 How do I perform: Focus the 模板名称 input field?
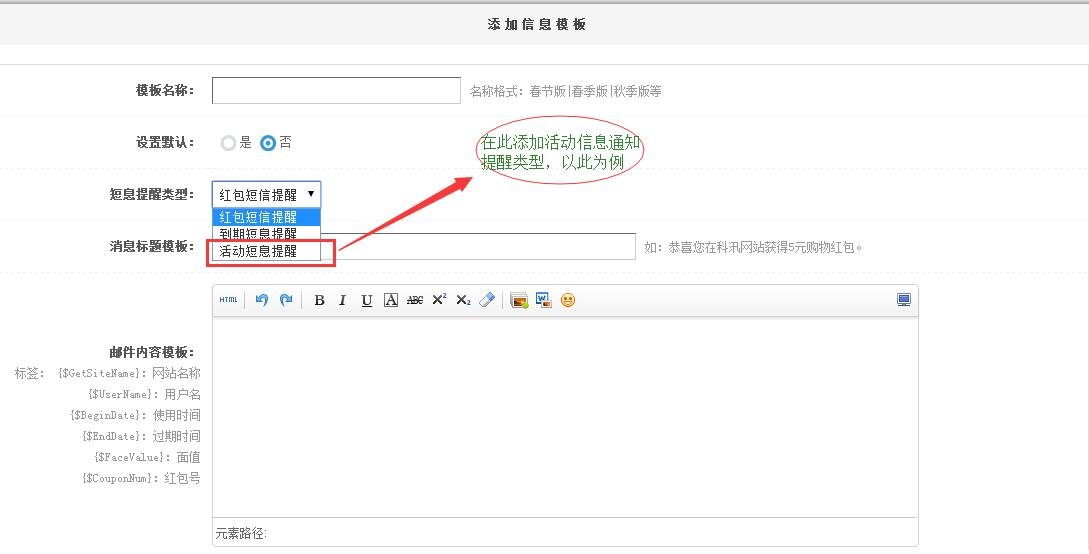336,90
